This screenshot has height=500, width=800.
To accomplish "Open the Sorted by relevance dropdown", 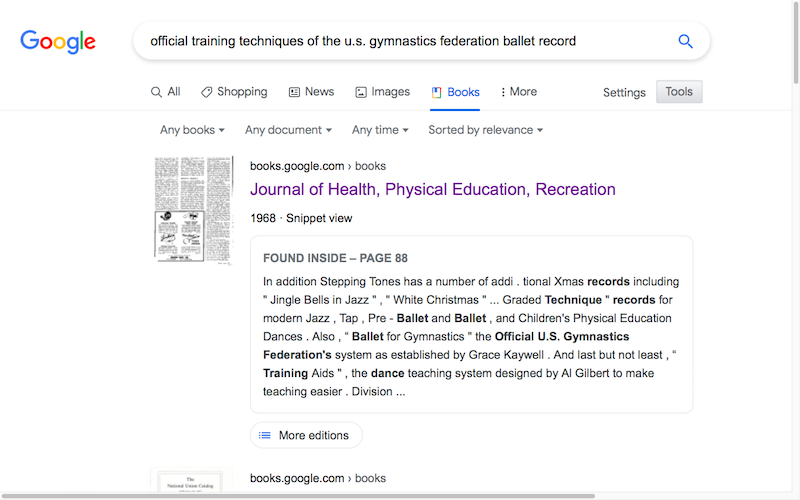I will [x=485, y=130].
